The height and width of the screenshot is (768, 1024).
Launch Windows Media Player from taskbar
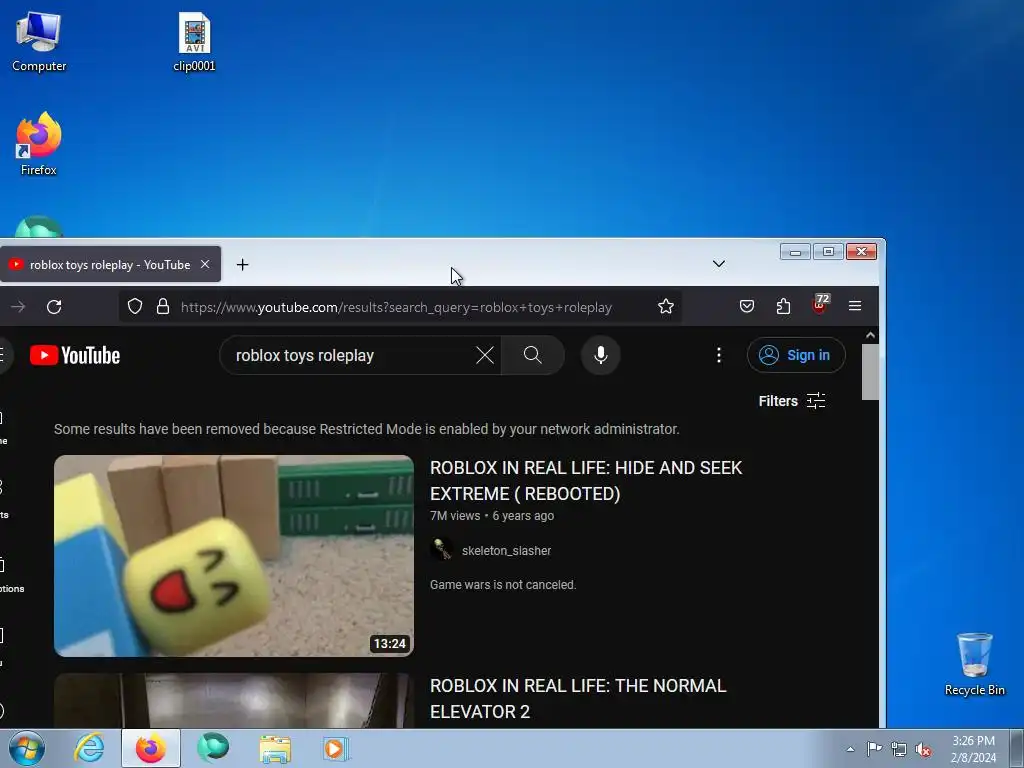click(x=336, y=748)
